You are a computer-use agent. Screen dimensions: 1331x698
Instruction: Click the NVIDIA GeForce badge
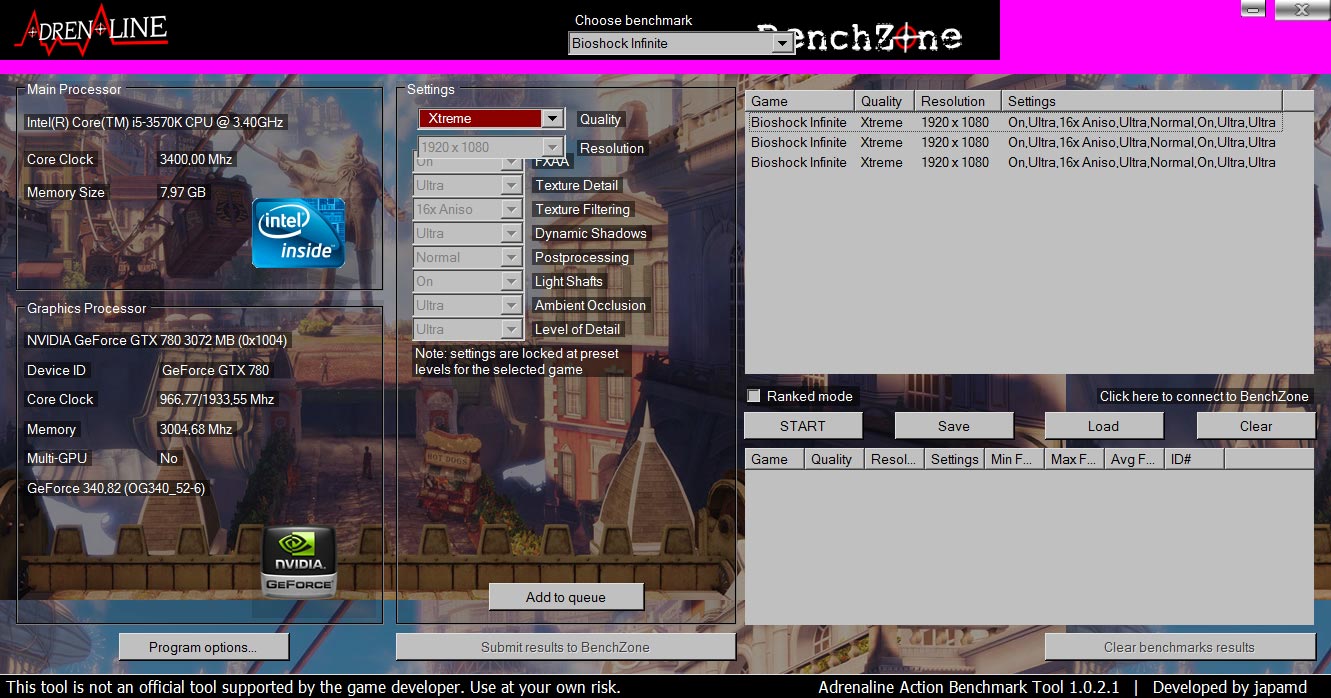point(298,561)
